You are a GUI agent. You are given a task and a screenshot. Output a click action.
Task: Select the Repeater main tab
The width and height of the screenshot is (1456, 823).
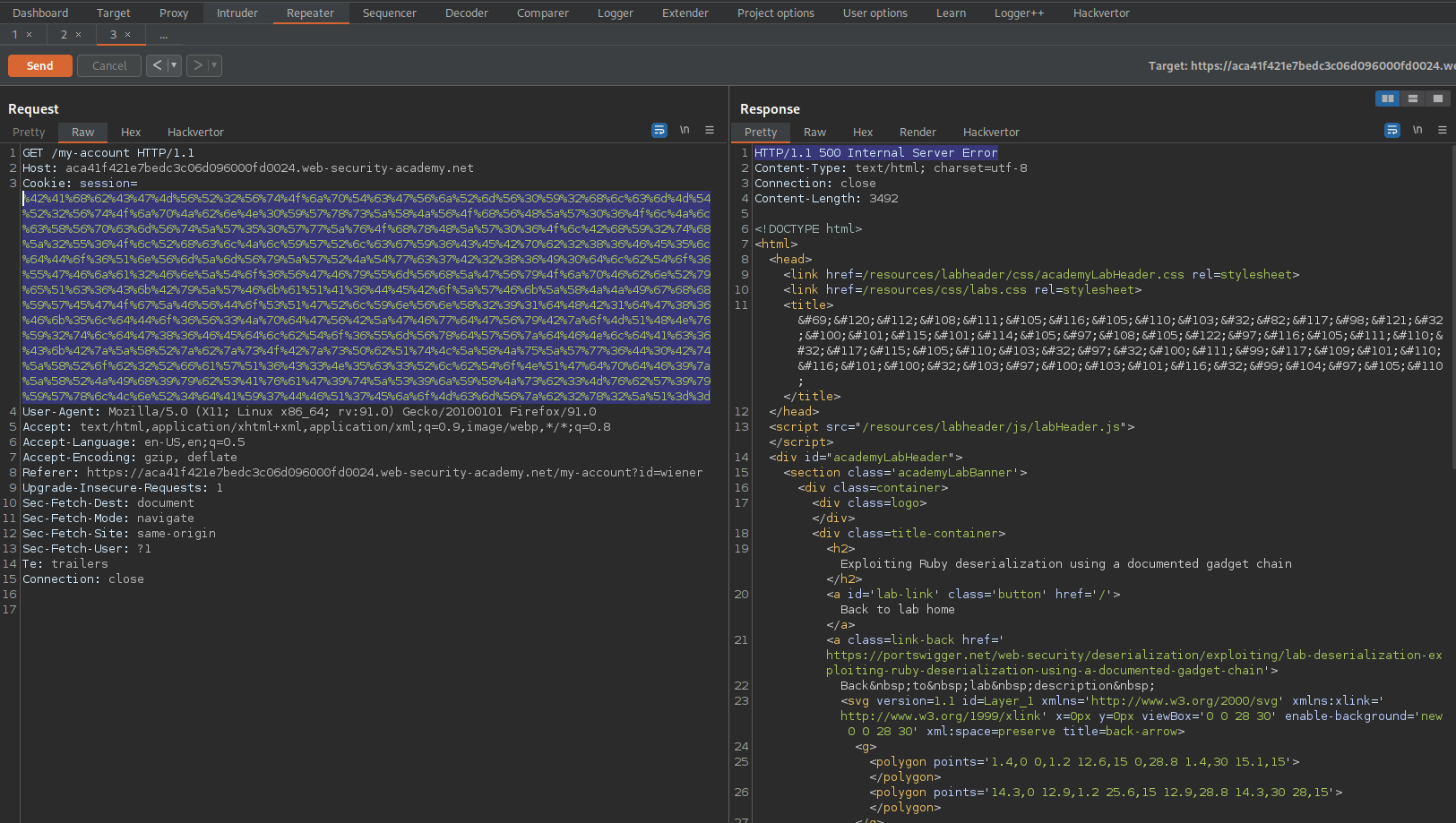point(310,13)
